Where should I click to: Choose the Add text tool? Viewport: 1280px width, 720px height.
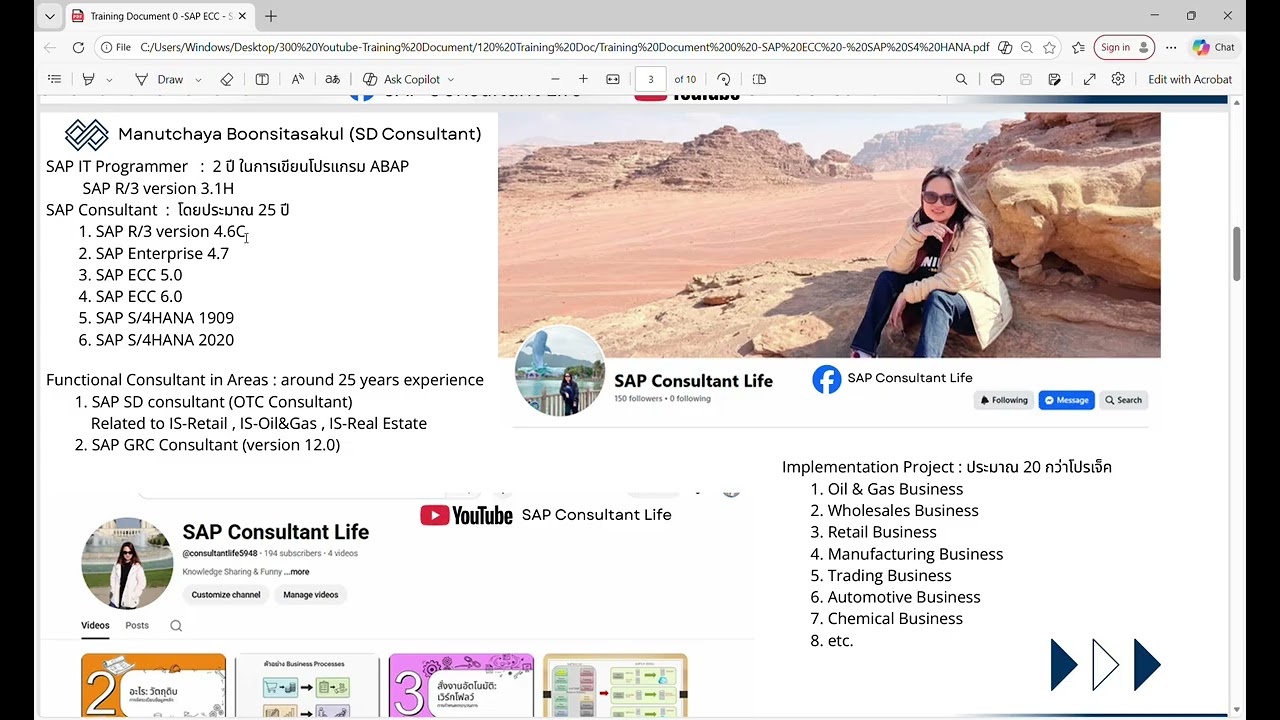262,79
